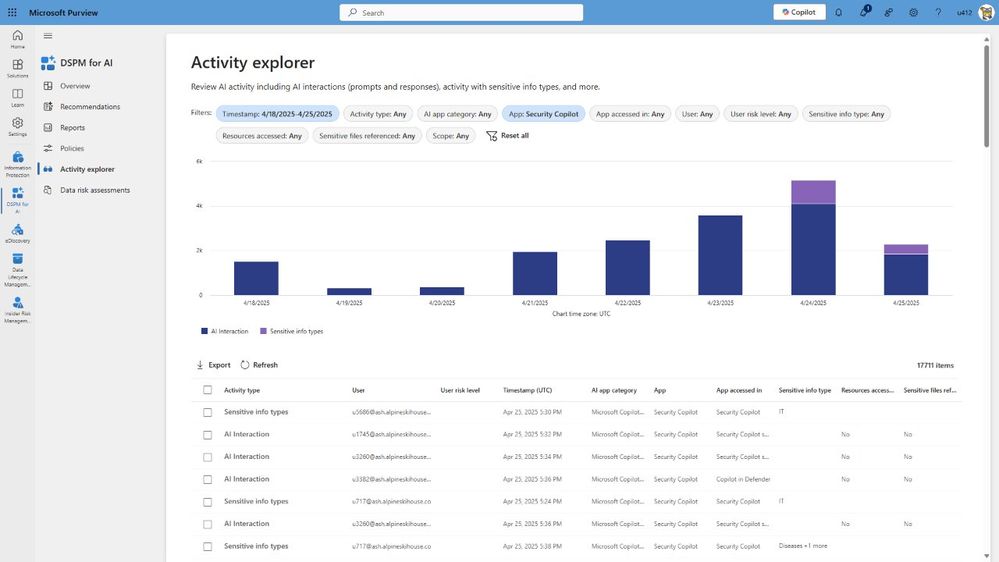999x562 pixels.
Task: Sort by Timestamp (UTC) column header
Action: click(528, 390)
